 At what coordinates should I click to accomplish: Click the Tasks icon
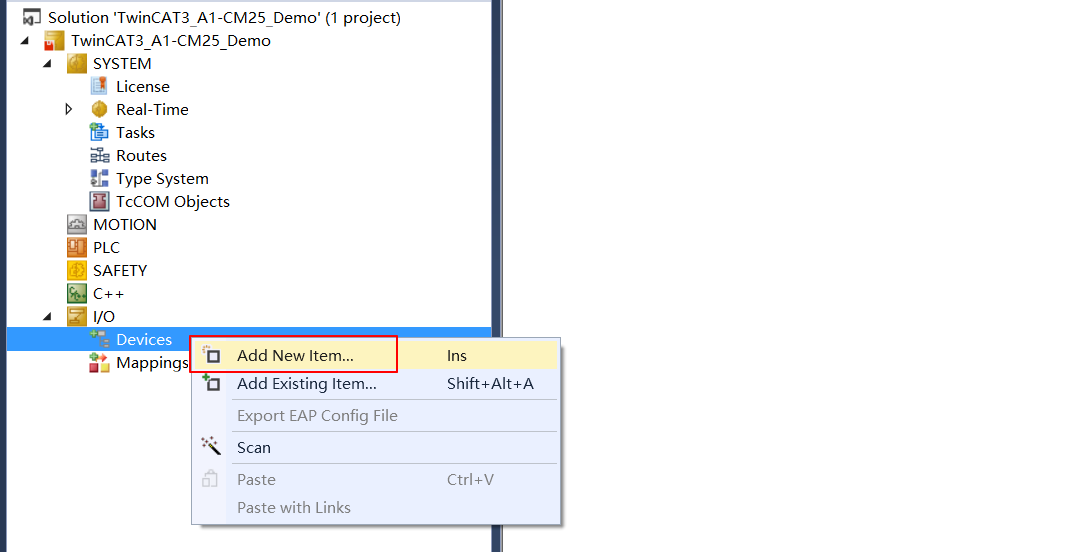[x=100, y=132]
